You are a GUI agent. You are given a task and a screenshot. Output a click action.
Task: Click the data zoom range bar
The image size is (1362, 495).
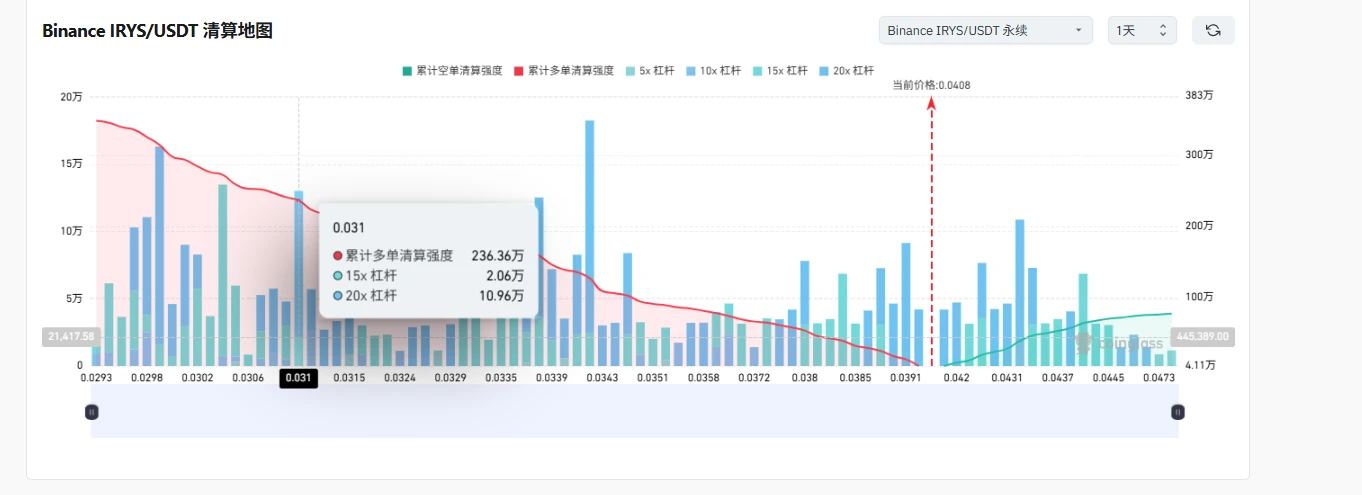(634, 411)
